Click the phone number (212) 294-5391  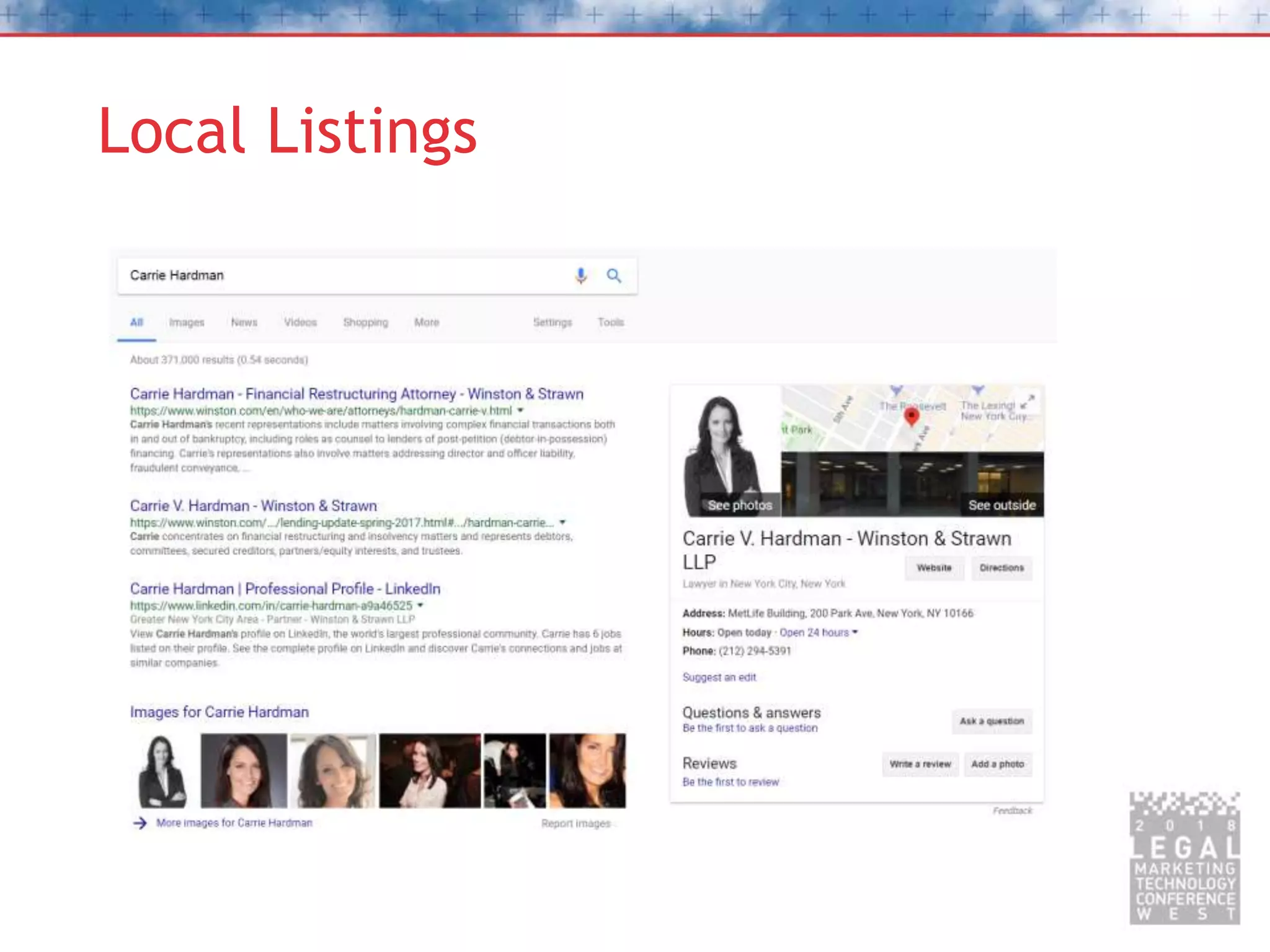tap(755, 651)
